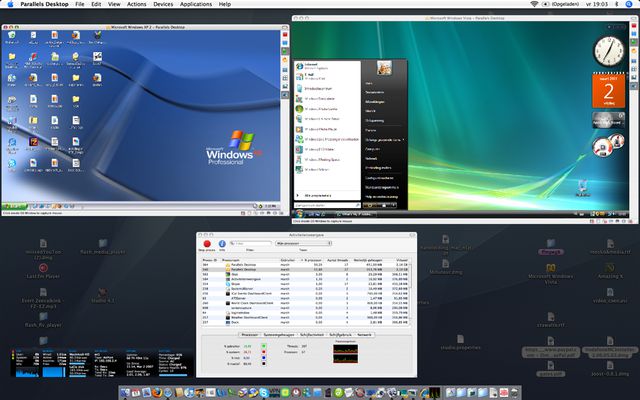Image resolution: width=640 pixels, height=400 pixels.
Task: Open the Parallels Desktop application menu
Action: [44, 4]
